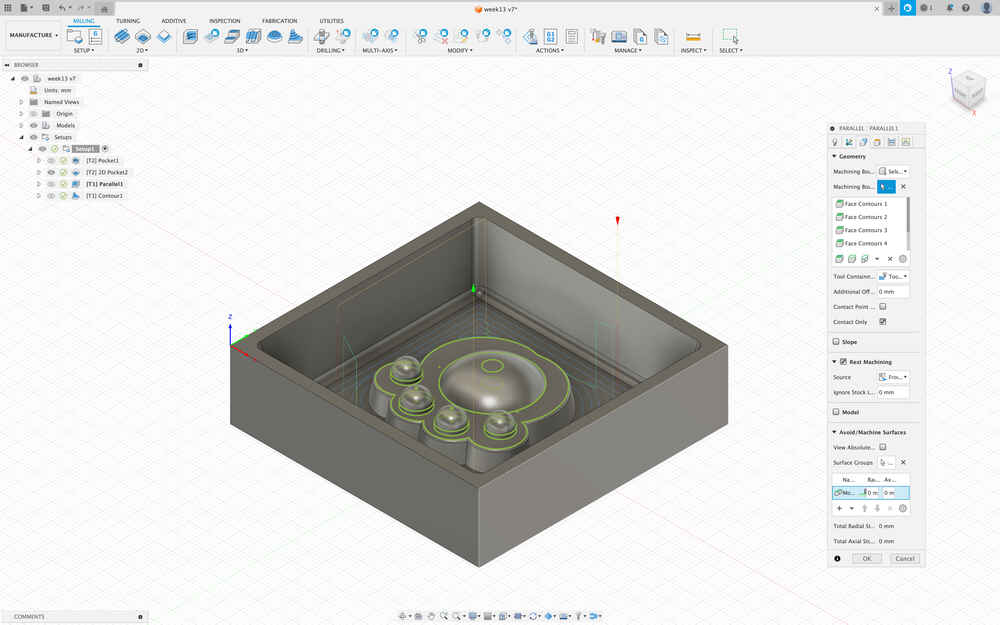Open the MANUFACTURE workspace dropdown
This screenshot has width=1000, height=625.
[33, 35]
